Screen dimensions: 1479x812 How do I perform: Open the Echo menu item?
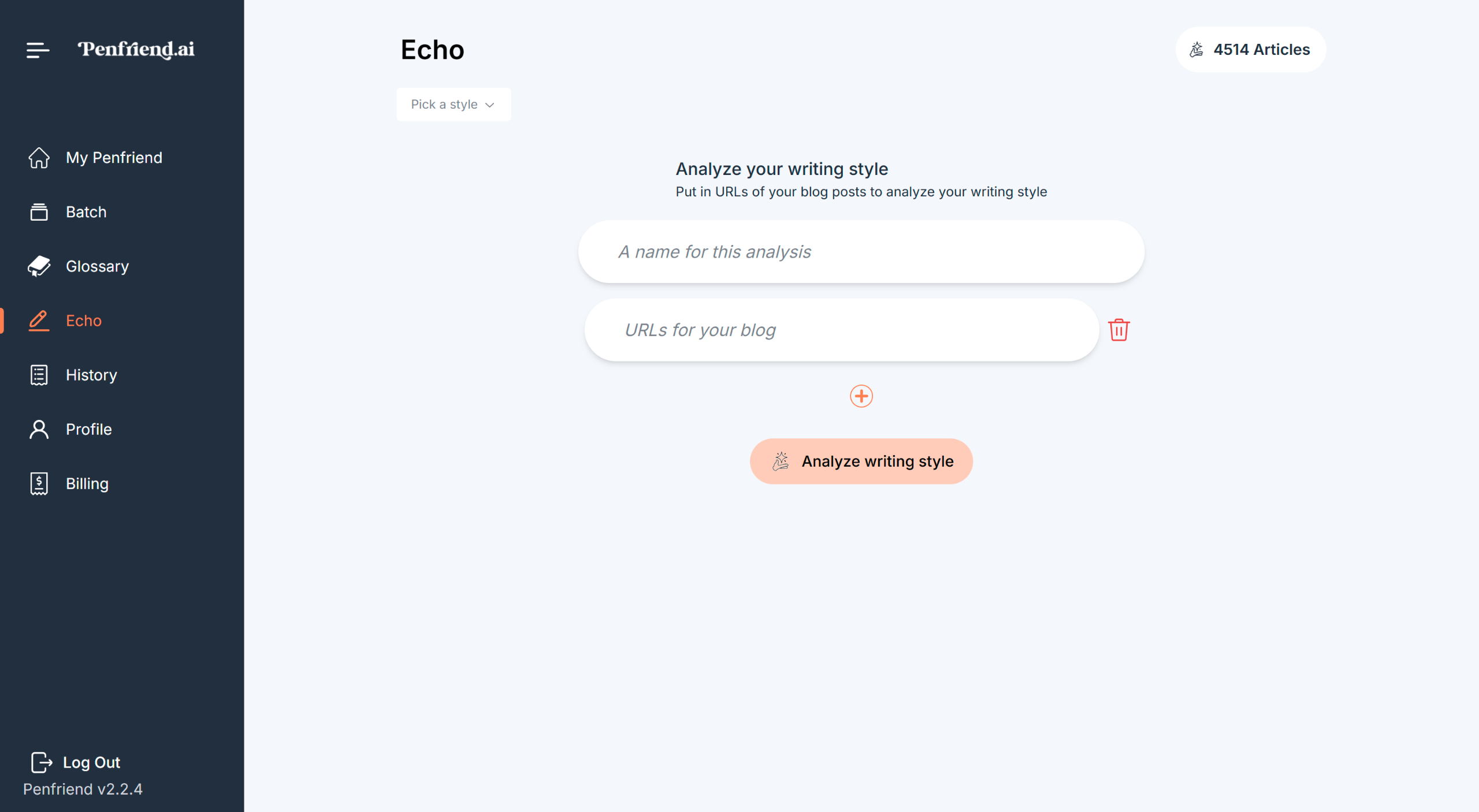coord(84,321)
